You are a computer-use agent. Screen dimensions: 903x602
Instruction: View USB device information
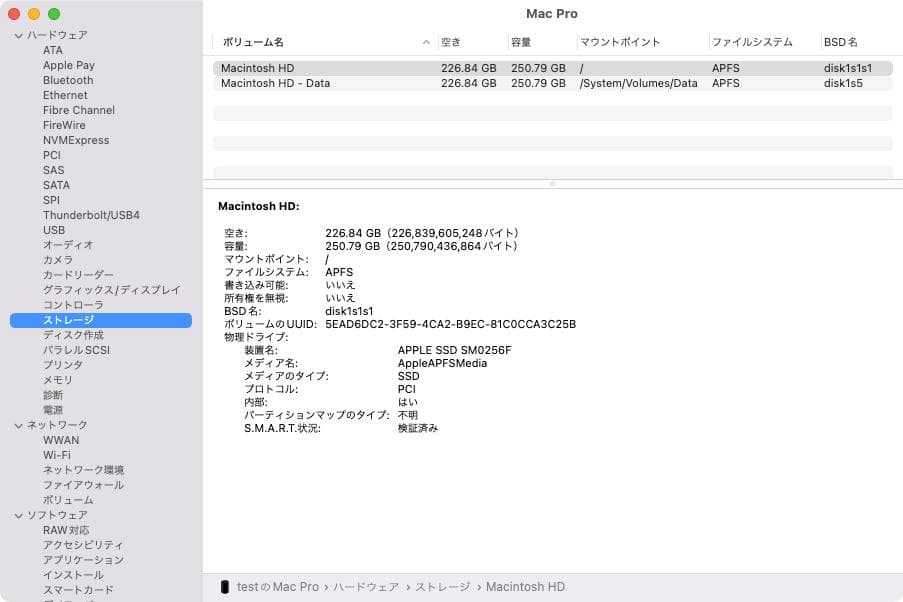coord(54,230)
